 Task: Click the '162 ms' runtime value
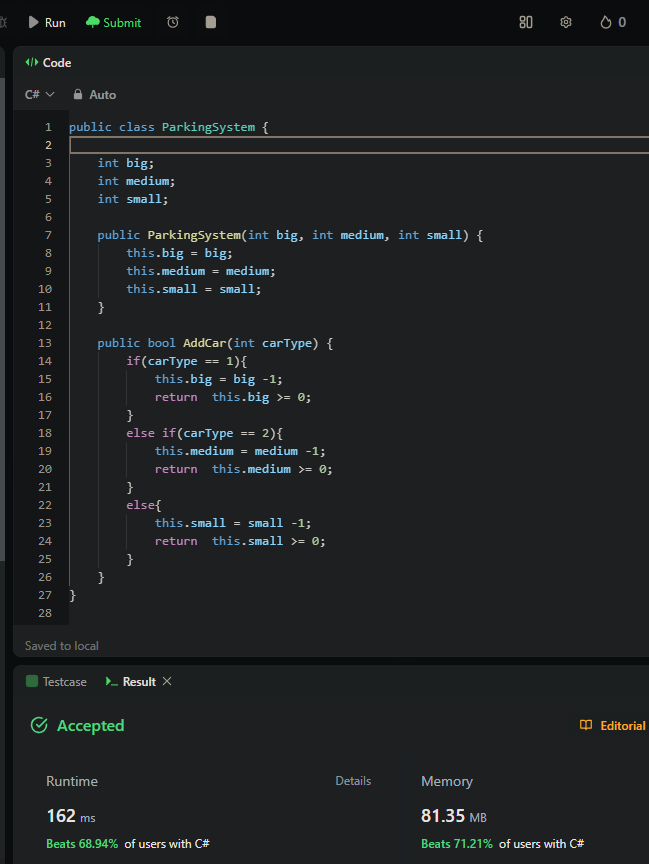pyautogui.click(x=71, y=816)
